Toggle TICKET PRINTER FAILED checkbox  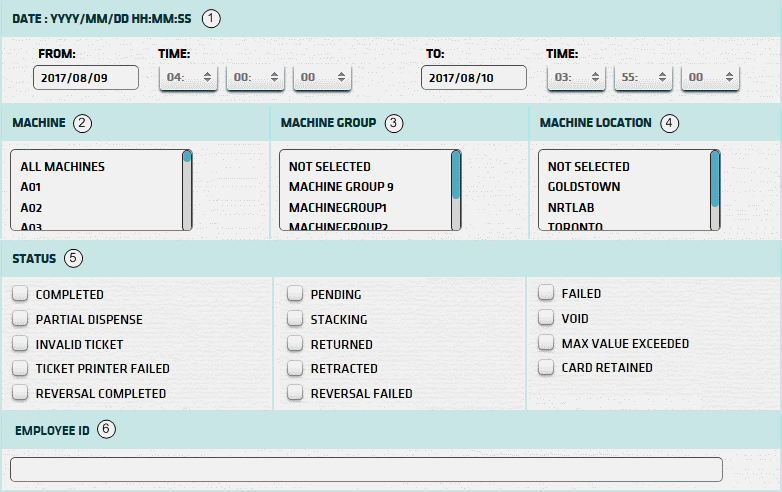tap(20, 368)
